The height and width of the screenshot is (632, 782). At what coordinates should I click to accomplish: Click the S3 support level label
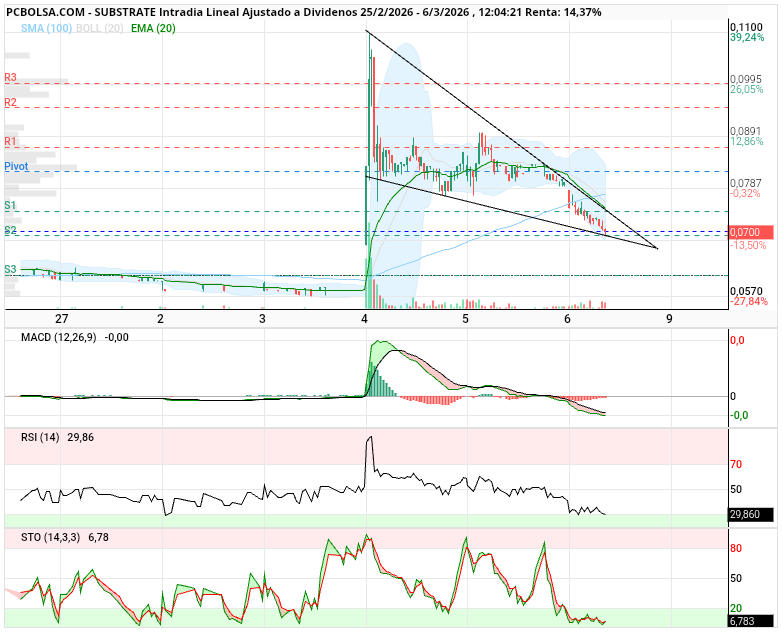(x=10, y=270)
